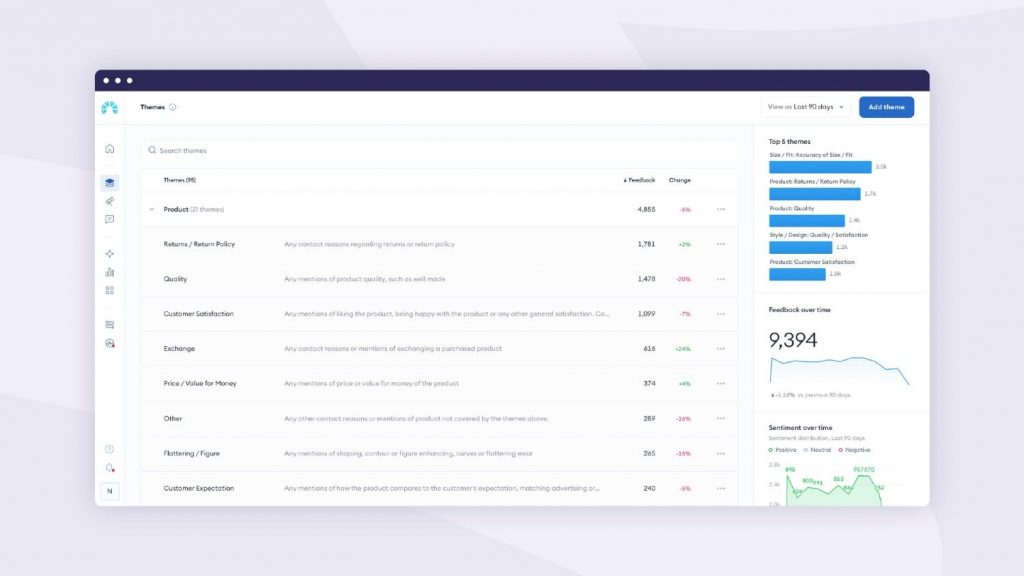This screenshot has width=1024, height=576.
Task: Open more options for Other row
Action: click(x=721, y=419)
